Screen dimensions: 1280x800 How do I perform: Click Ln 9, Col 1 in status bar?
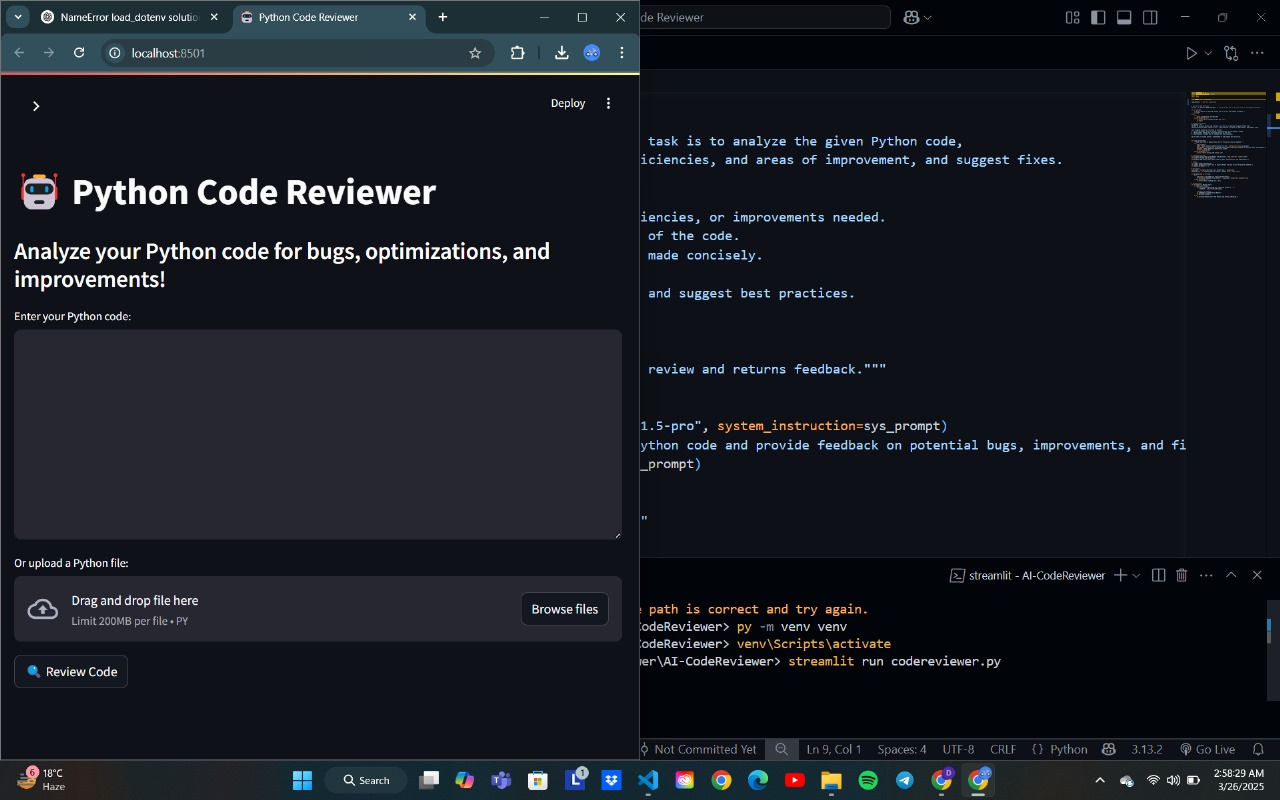834,749
